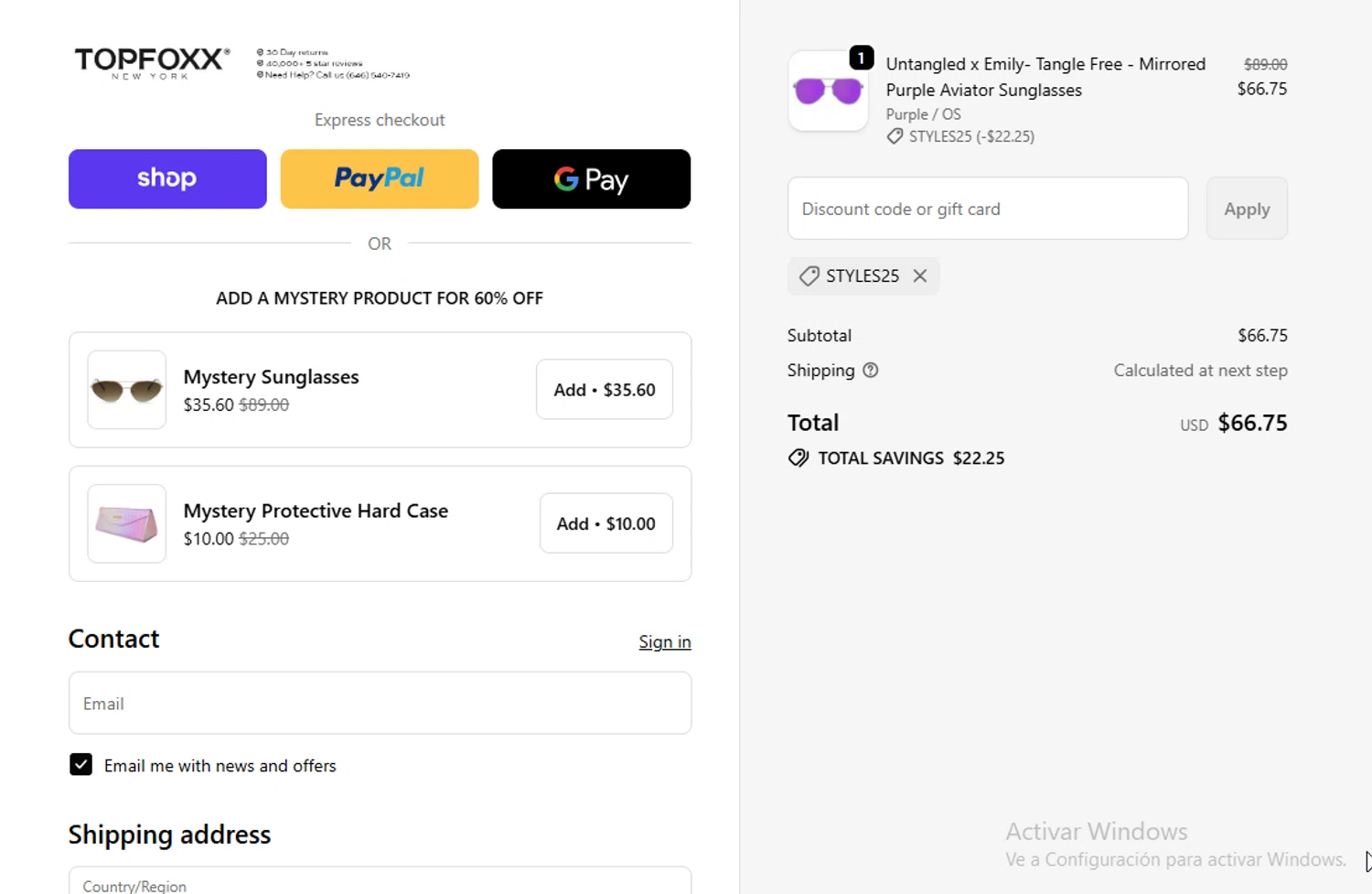Screen dimensions: 1372x894
Task: Click the 'Express checkout' label
Action: (380, 120)
